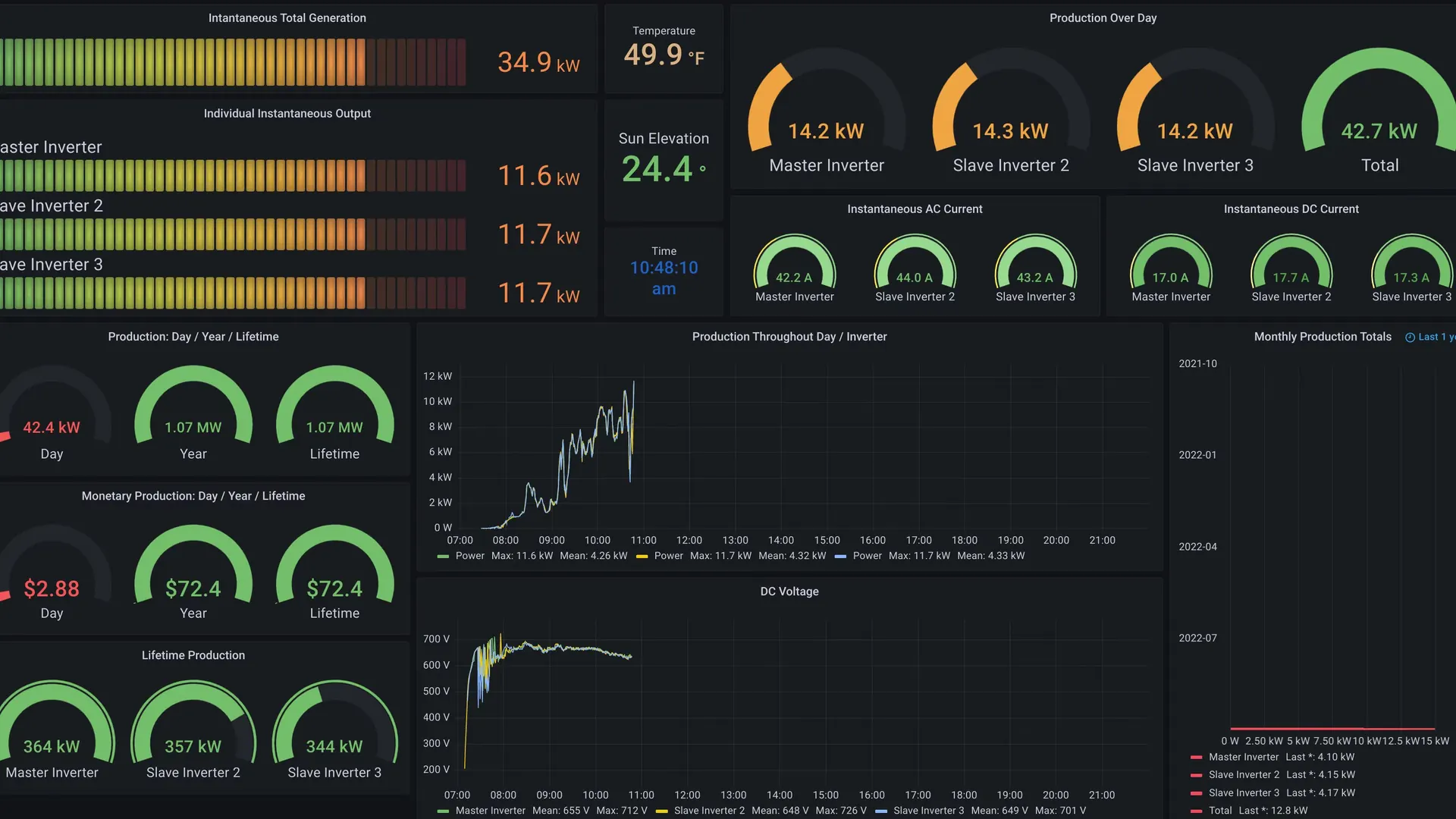Toggle Slave Inverter 3 series in DC Voltage legend
The height and width of the screenshot is (819, 1456).
coord(929,811)
